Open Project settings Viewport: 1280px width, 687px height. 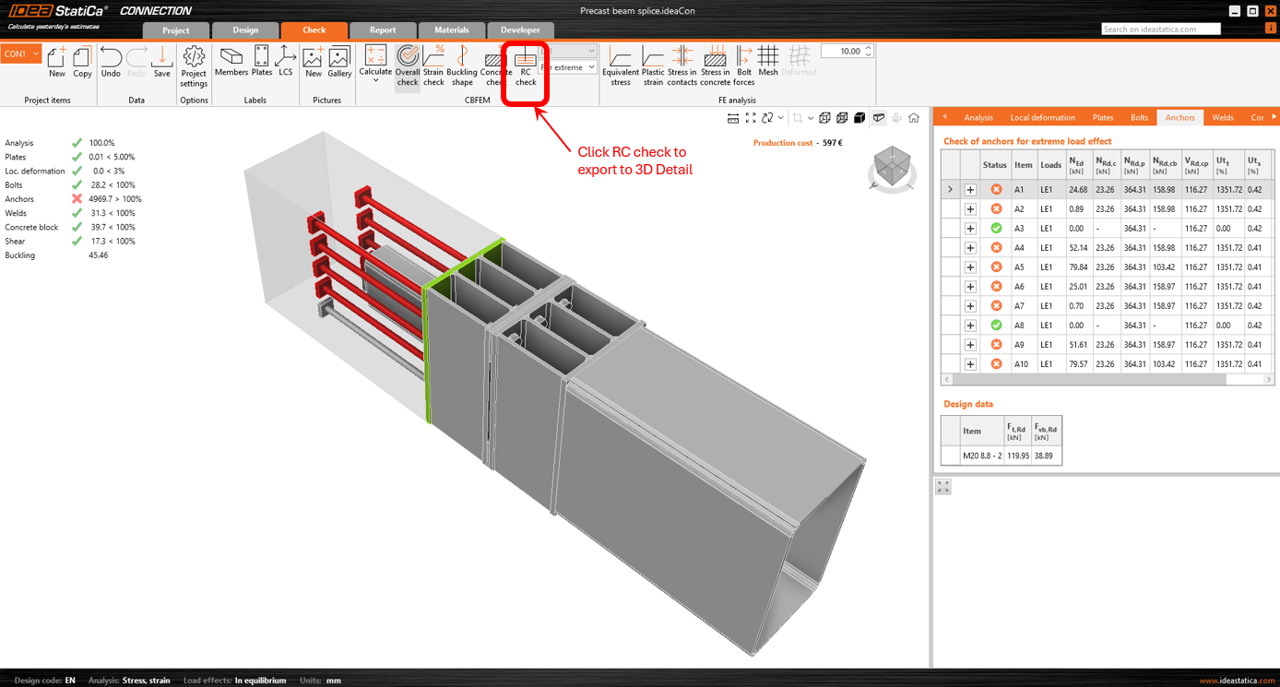point(194,64)
